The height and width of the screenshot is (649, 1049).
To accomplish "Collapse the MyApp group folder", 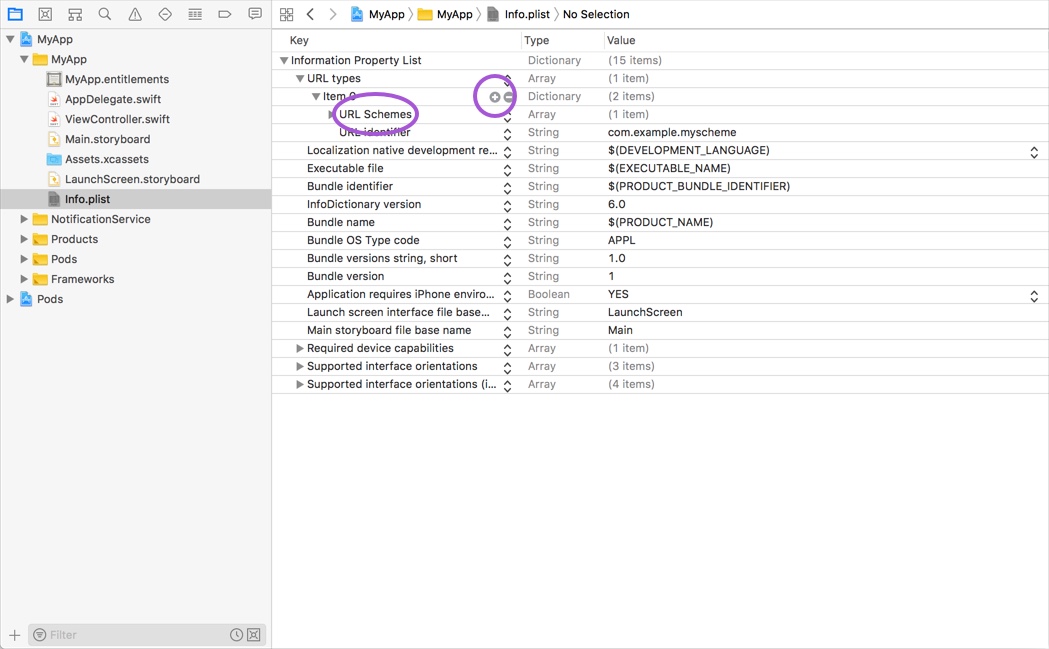I will point(24,60).
